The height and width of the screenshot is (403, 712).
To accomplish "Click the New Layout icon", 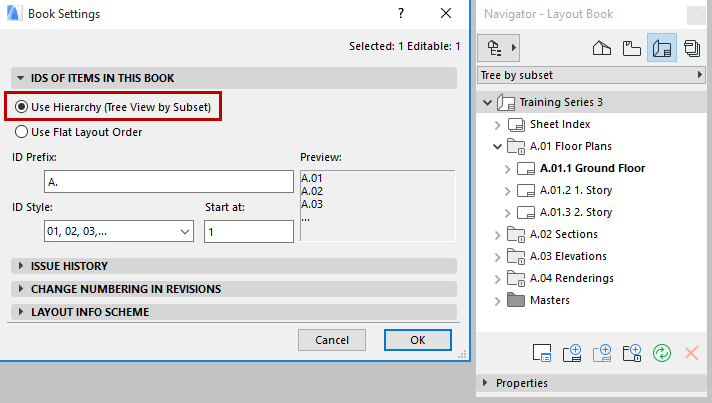I will point(573,352).
